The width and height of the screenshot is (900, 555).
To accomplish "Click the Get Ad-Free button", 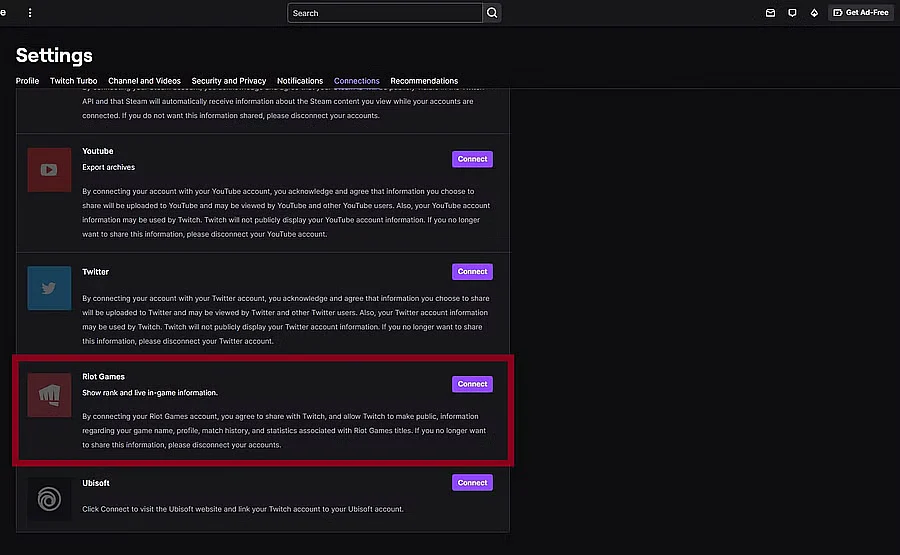I will pos(860,13).
